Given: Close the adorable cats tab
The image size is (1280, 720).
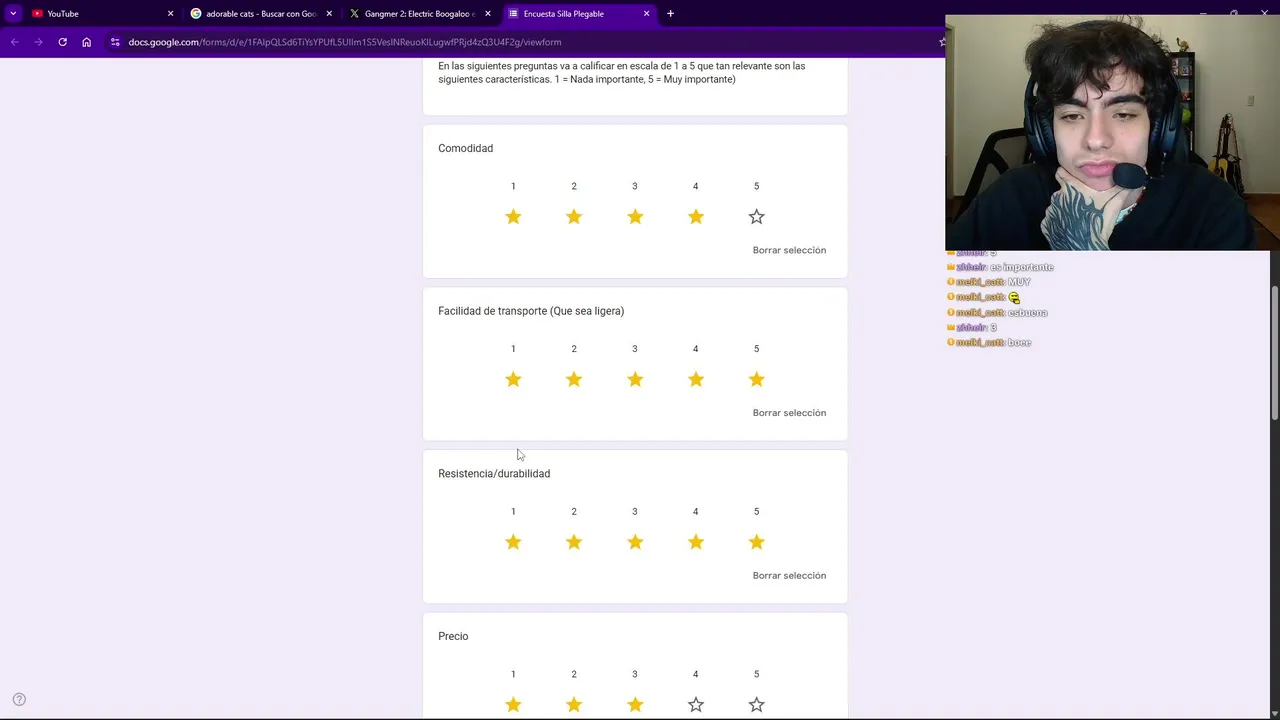Looking at the screenshot, I should [x=329, y=14].
